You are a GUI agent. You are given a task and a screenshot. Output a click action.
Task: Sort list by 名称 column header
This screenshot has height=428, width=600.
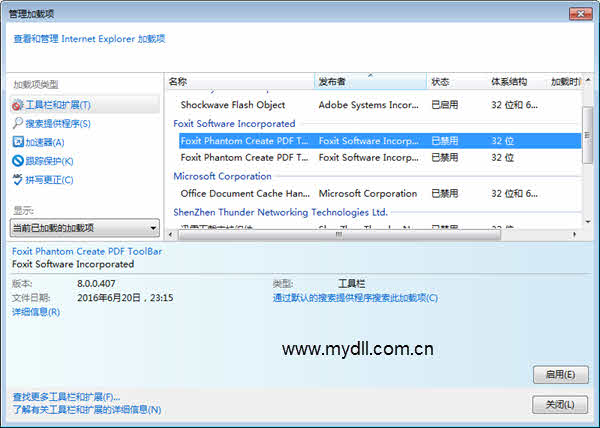240,81
